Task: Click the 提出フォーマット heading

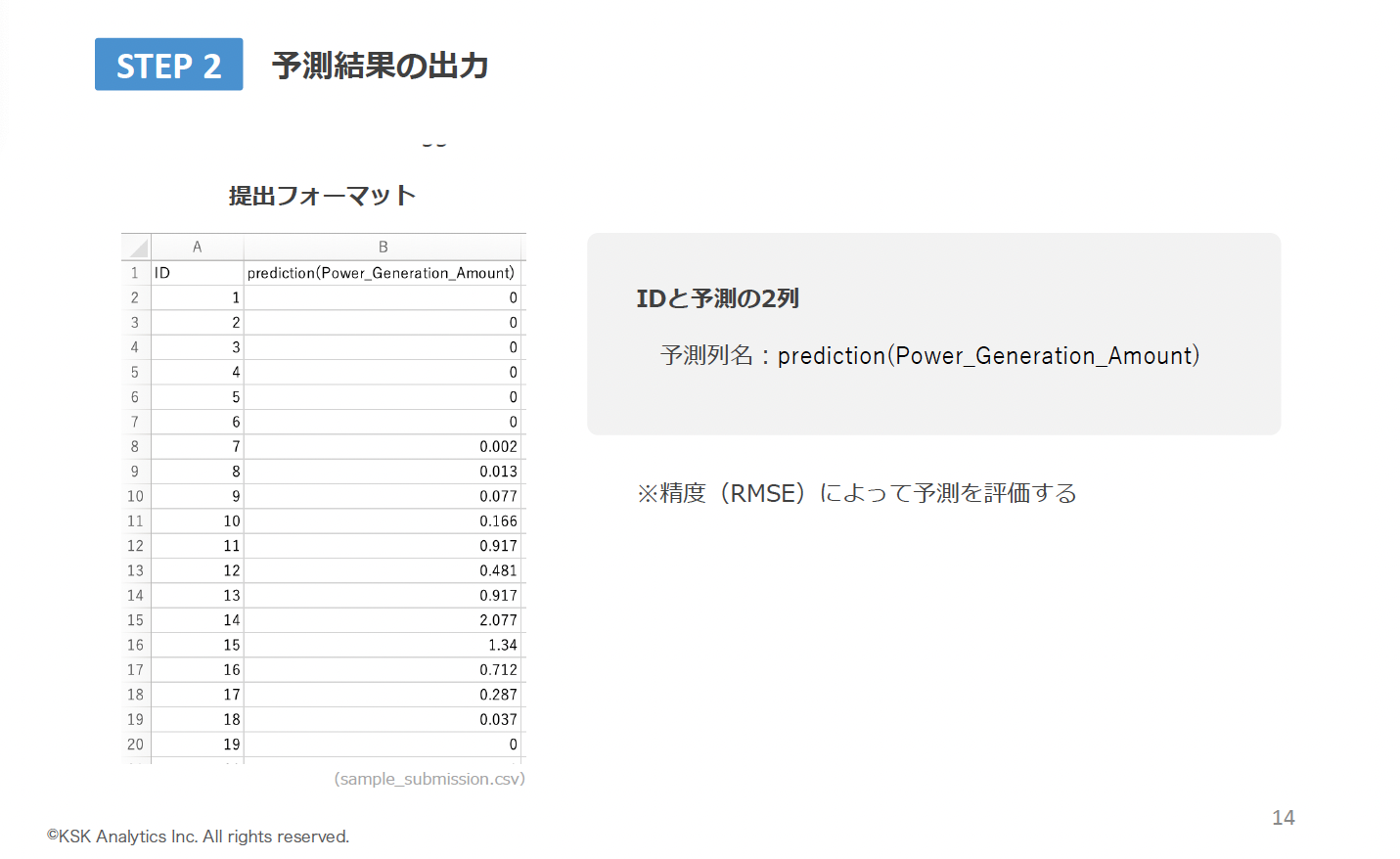Action: 323,196
